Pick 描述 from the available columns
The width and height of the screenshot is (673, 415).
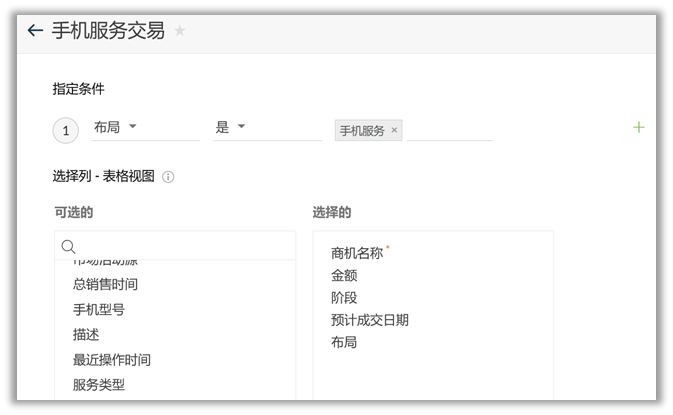coord(86,335)
